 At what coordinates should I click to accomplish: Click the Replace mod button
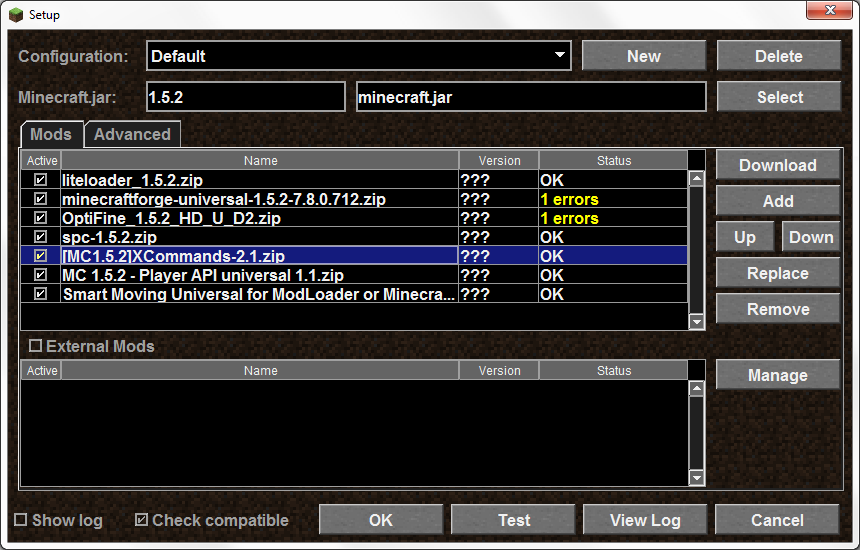pos(778,273)
